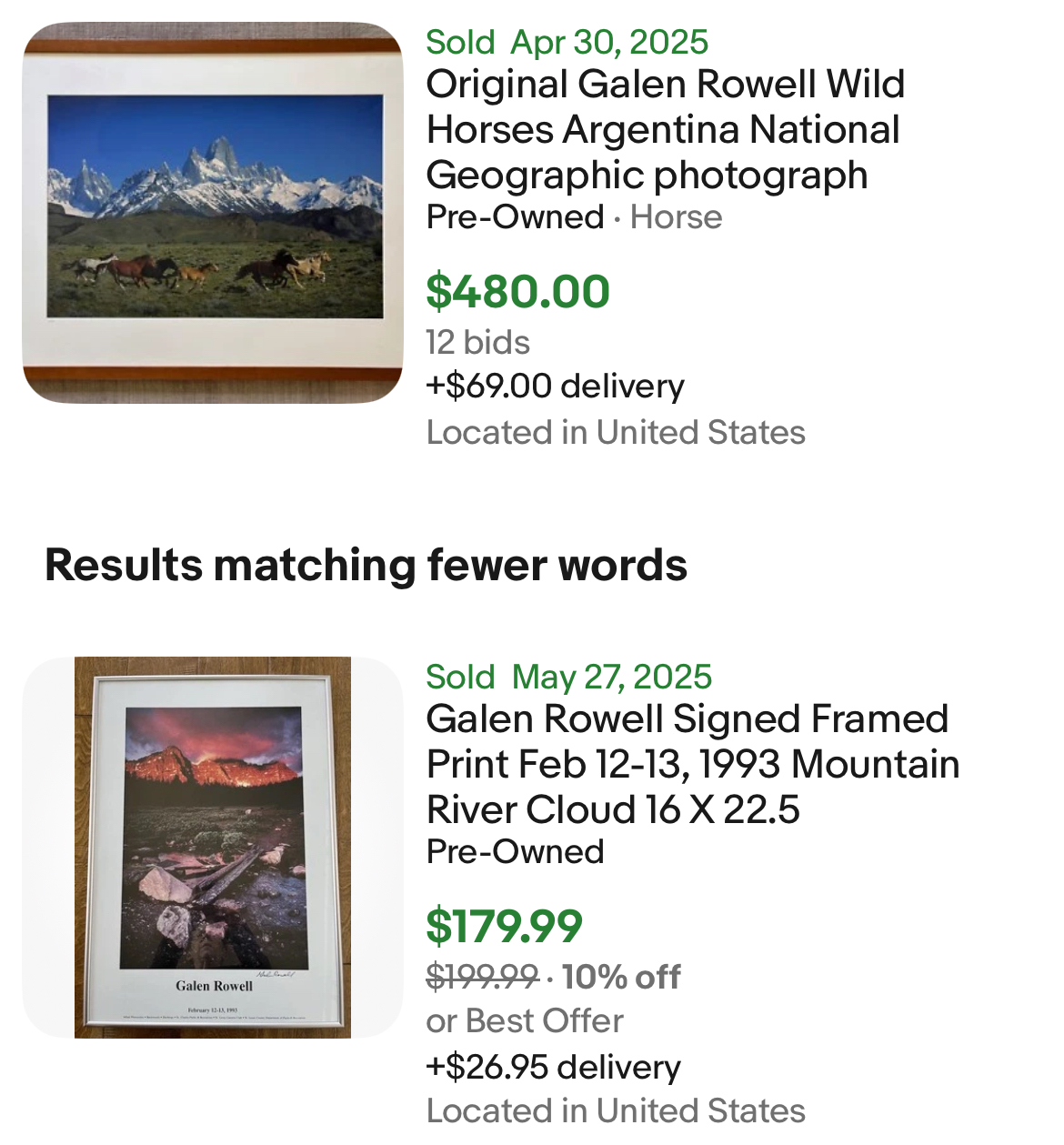Viewport: 1064px width, 1145px height.
Task: Click the or Best Offer text
Action: (x=525, y=1021)
